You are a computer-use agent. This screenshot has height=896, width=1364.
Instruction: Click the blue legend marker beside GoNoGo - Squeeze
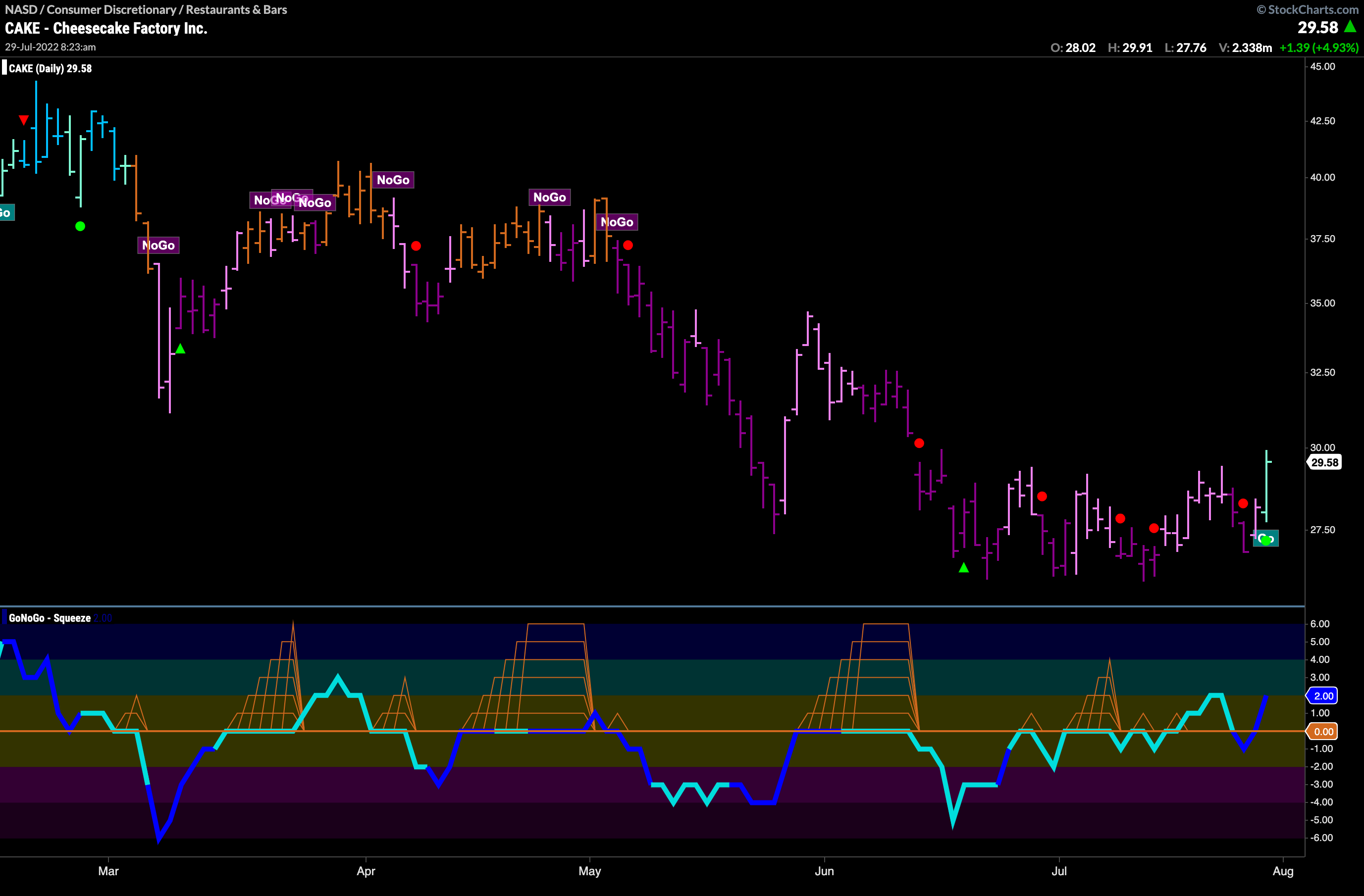pyautogui.click(x=4, y=618)
